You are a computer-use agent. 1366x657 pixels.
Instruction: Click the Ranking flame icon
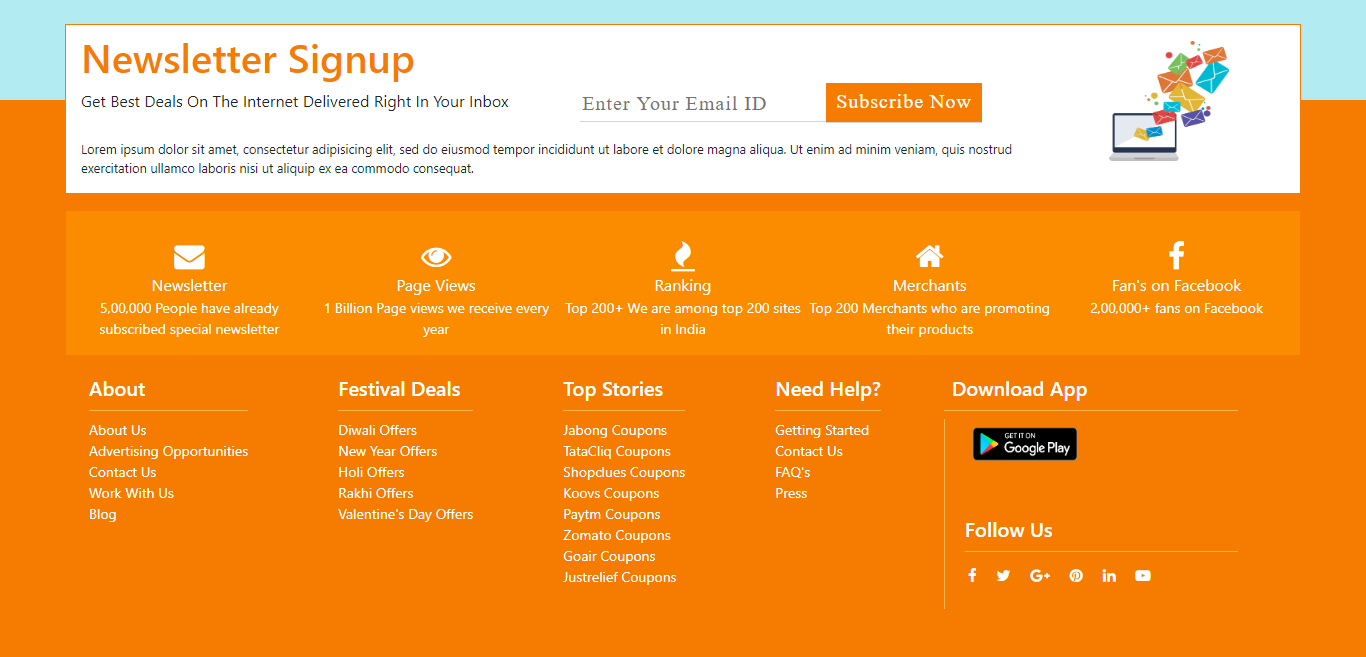683,256
